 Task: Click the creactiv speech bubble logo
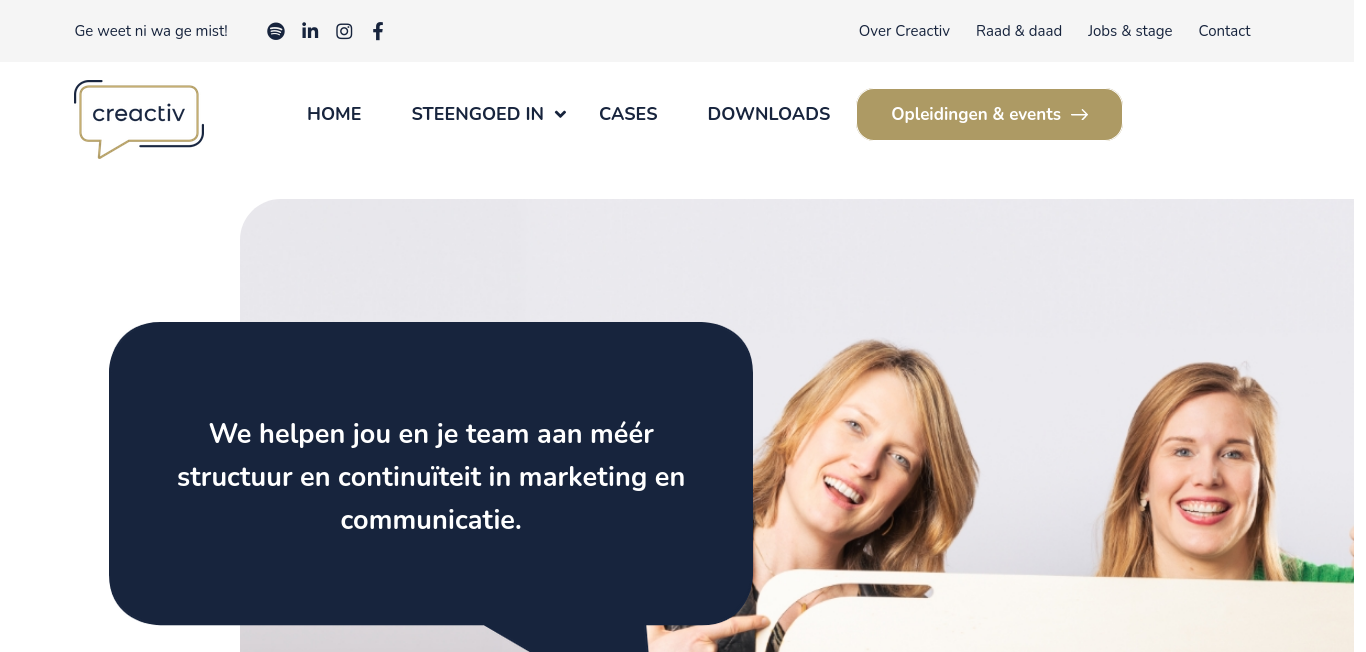tap(139, 119)
